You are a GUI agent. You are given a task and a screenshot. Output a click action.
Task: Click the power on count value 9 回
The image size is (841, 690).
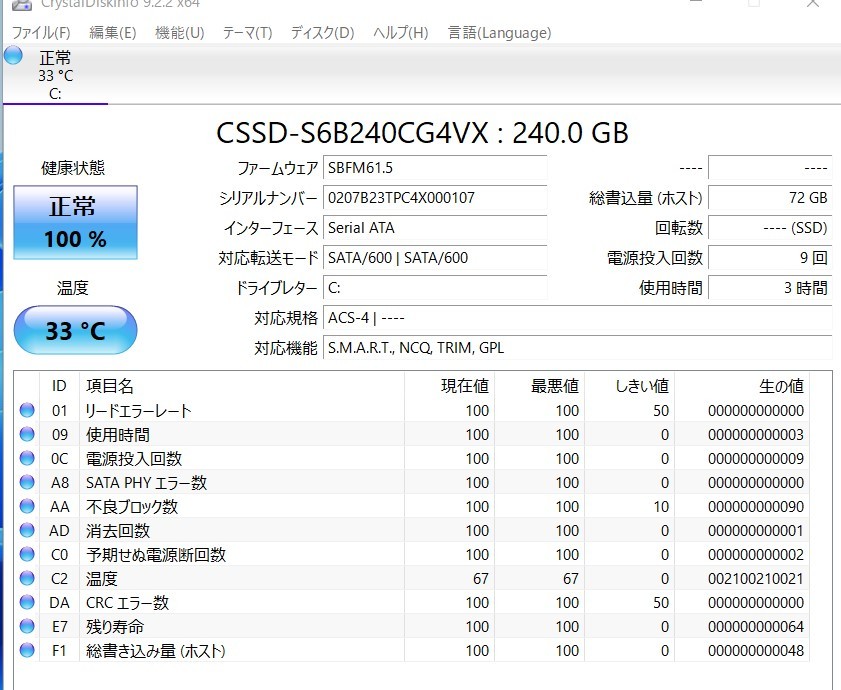[x=770, y=258]
